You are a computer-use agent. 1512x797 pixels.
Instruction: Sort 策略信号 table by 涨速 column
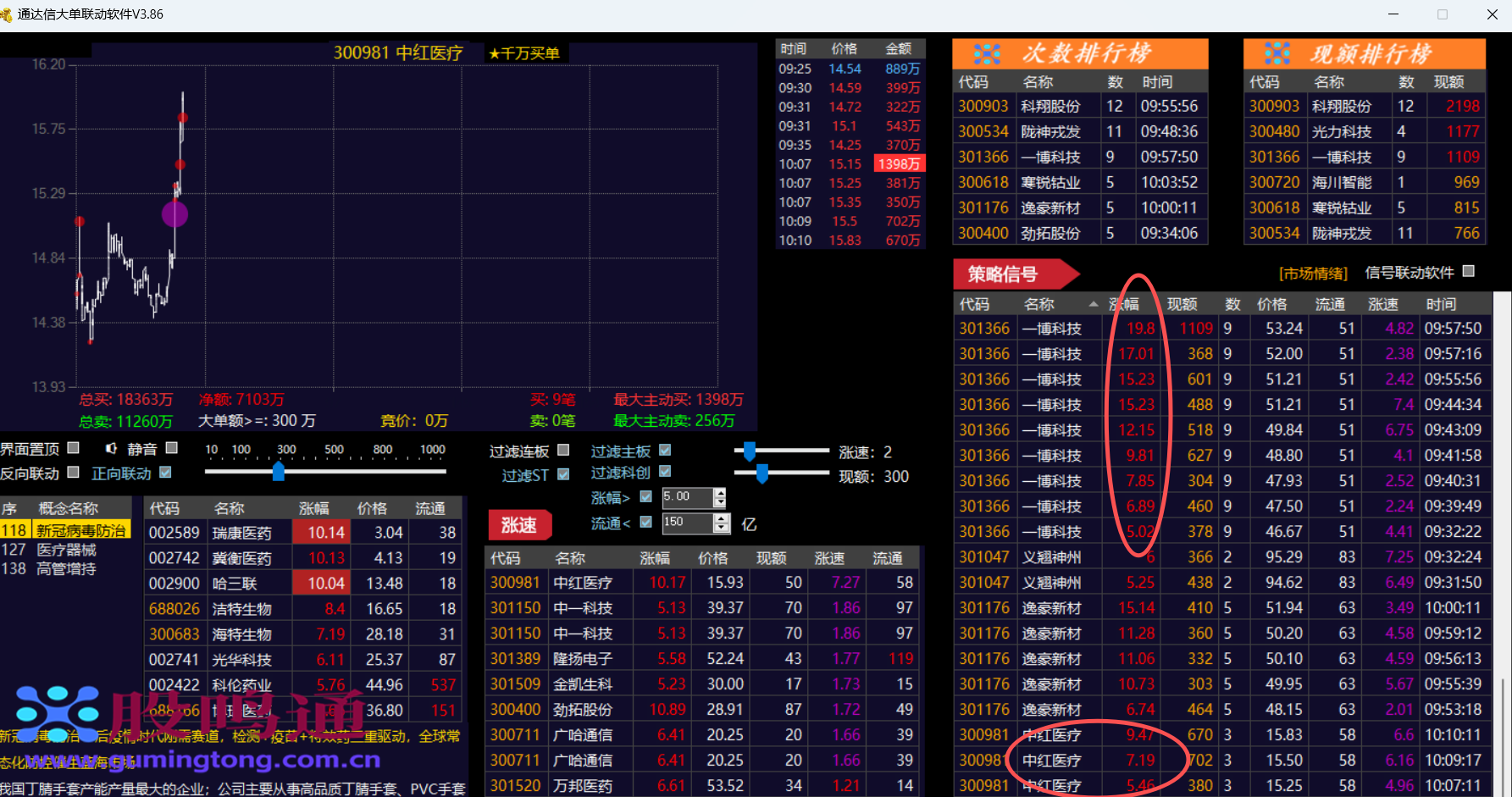click(x=1383, y=304)
